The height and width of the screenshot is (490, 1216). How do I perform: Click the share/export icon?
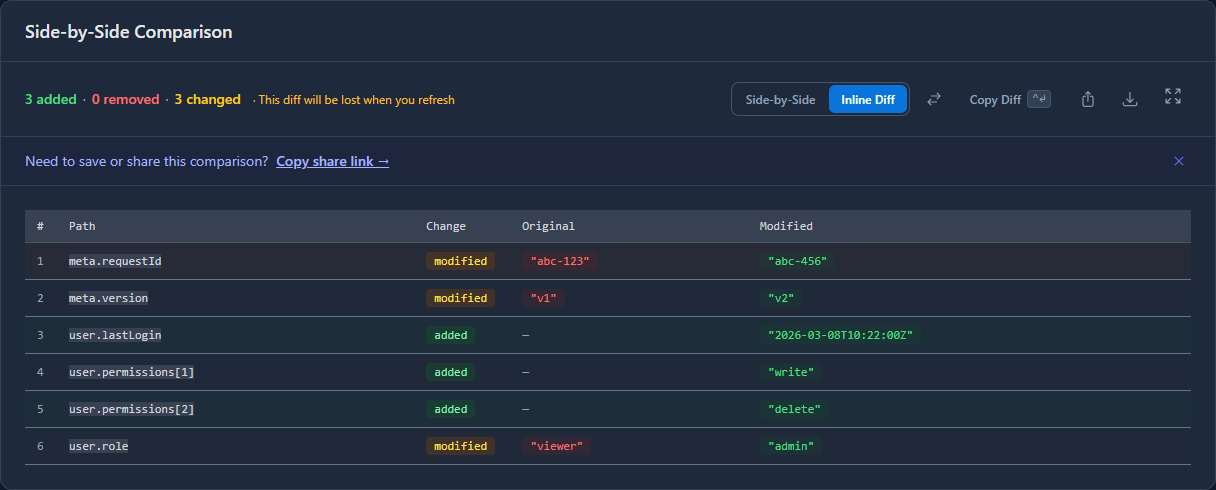pyautogui.click(x=1088, y=99)
